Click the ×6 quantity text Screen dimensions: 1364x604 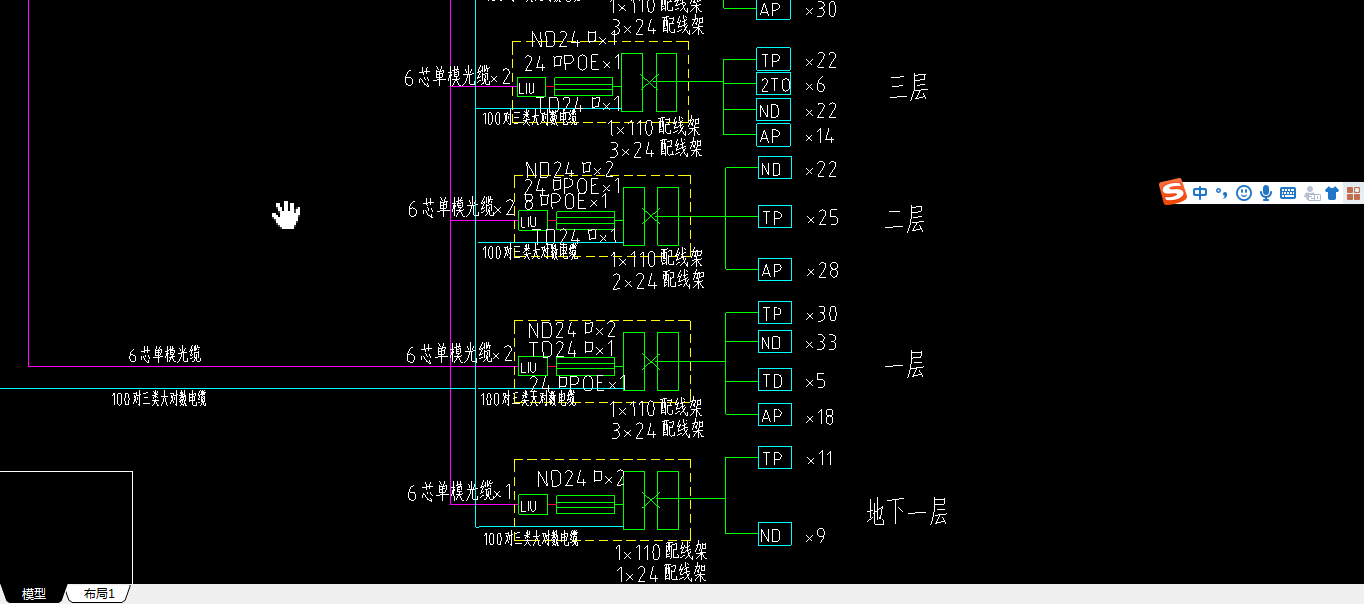[x=815, y=85]
